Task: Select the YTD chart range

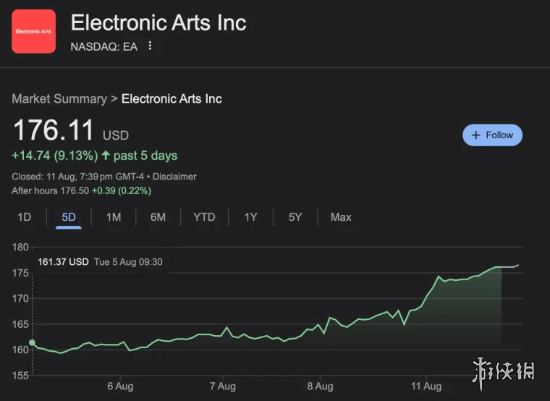Action: click(204, 217)
